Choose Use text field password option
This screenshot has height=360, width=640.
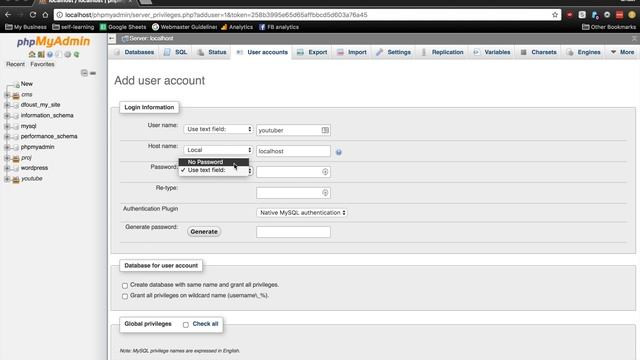(x=213, y=170)
